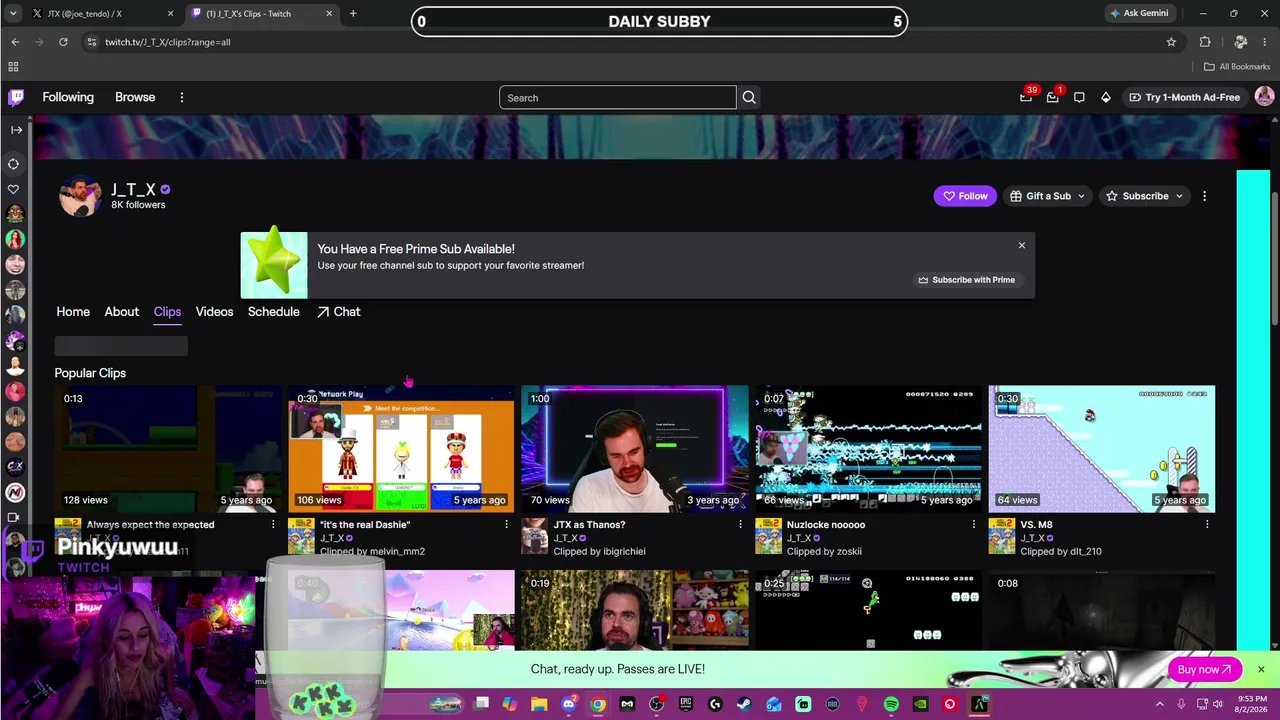Click Gift a Sub button
1280x720 pixels.
[x=1040, y=196]
